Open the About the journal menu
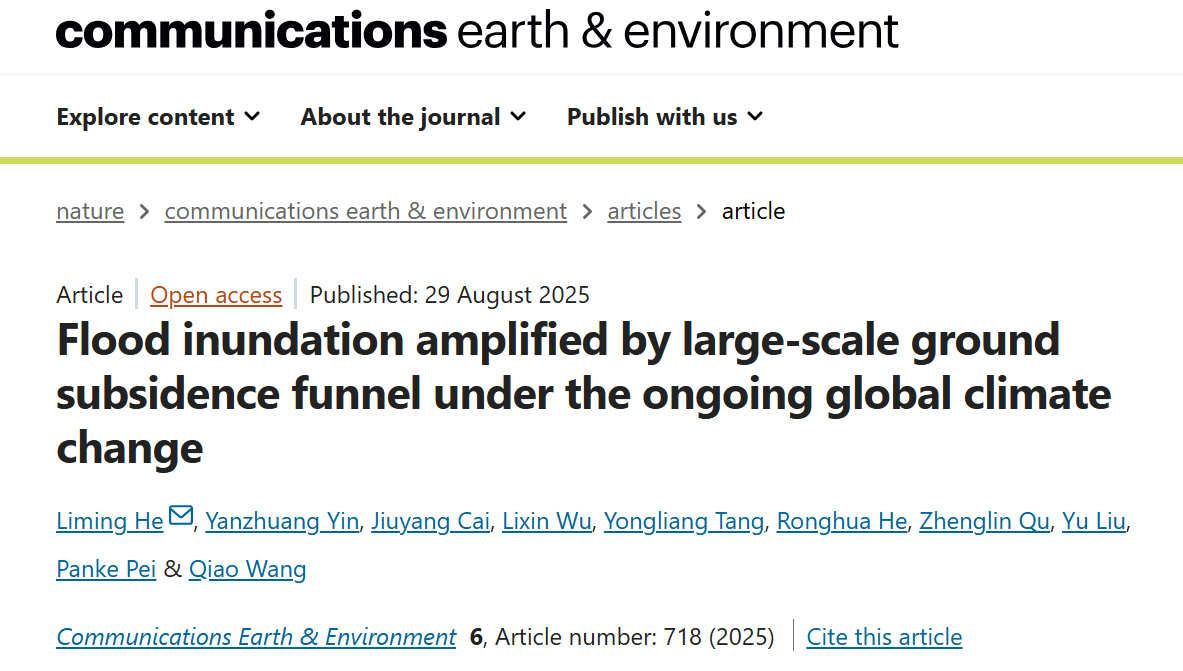Image resolution: width=1183 pixels, height=671 pixels. pos(413,117)
